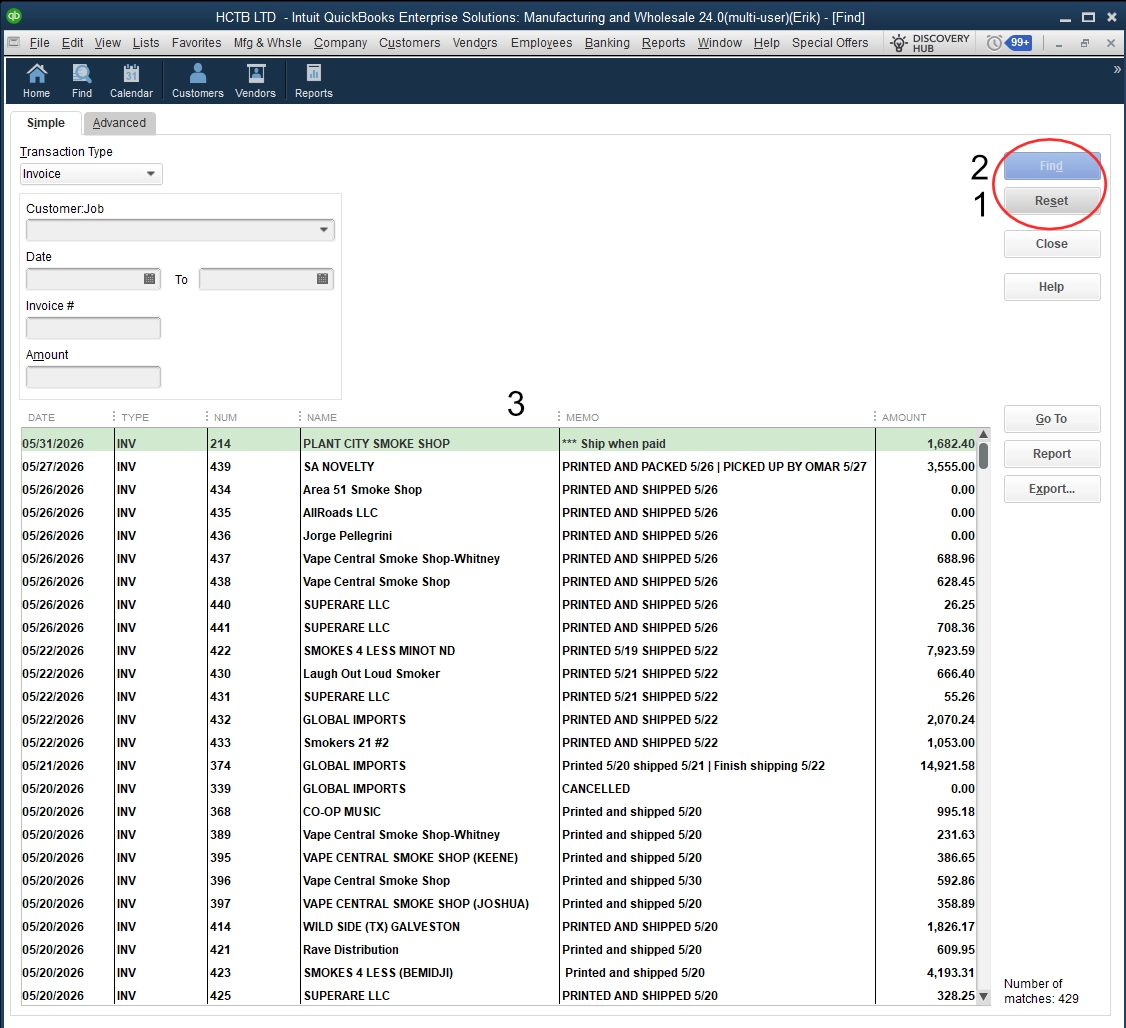Screen dimensions: 1126x1028
Task: Click the window control menu icon
Action: point(13,42)
